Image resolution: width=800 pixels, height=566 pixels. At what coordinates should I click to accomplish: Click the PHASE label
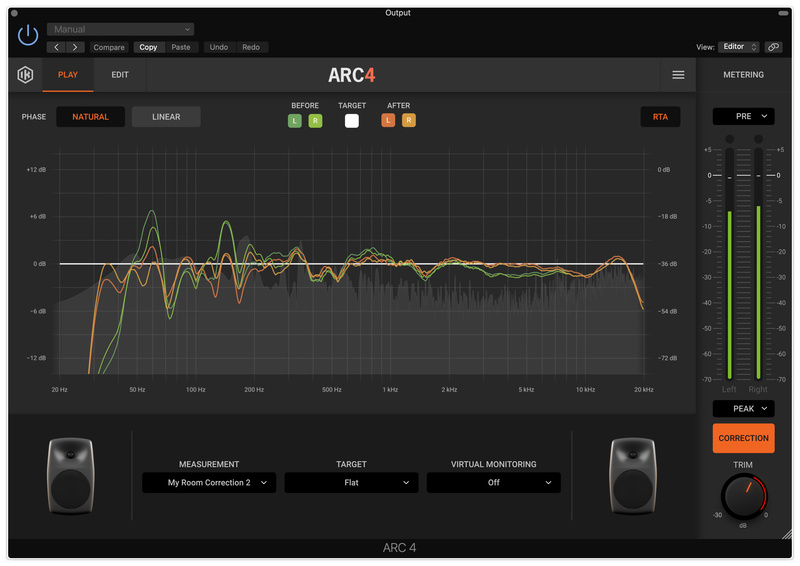(x=34, y=117)
